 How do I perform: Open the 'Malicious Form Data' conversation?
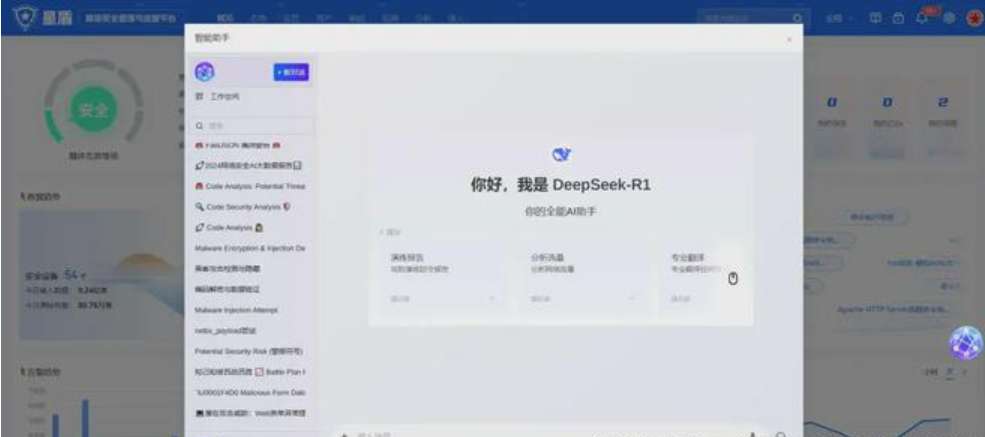[x=249, y=392]
